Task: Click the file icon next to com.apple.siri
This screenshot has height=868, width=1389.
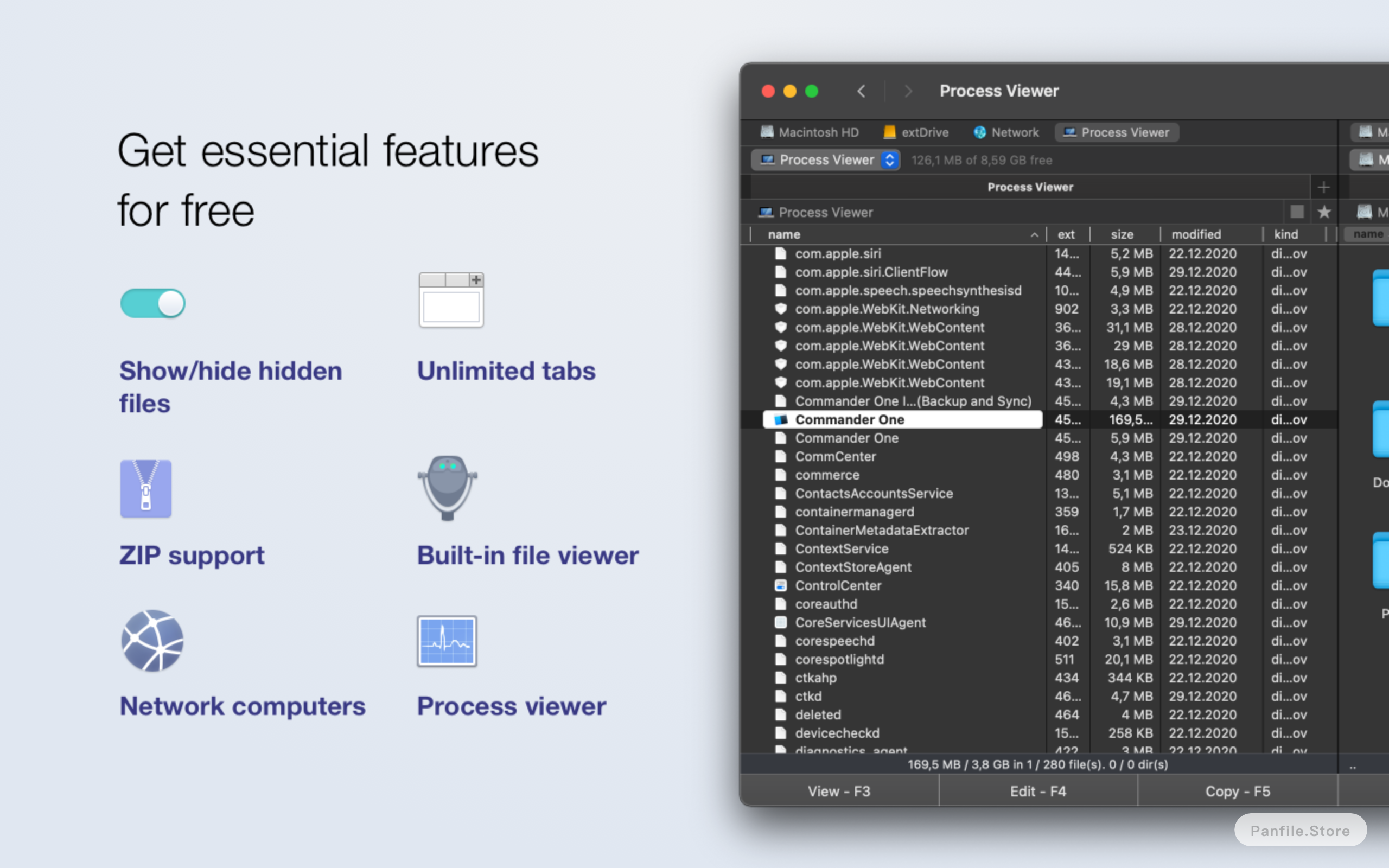Action: [781, 254]
